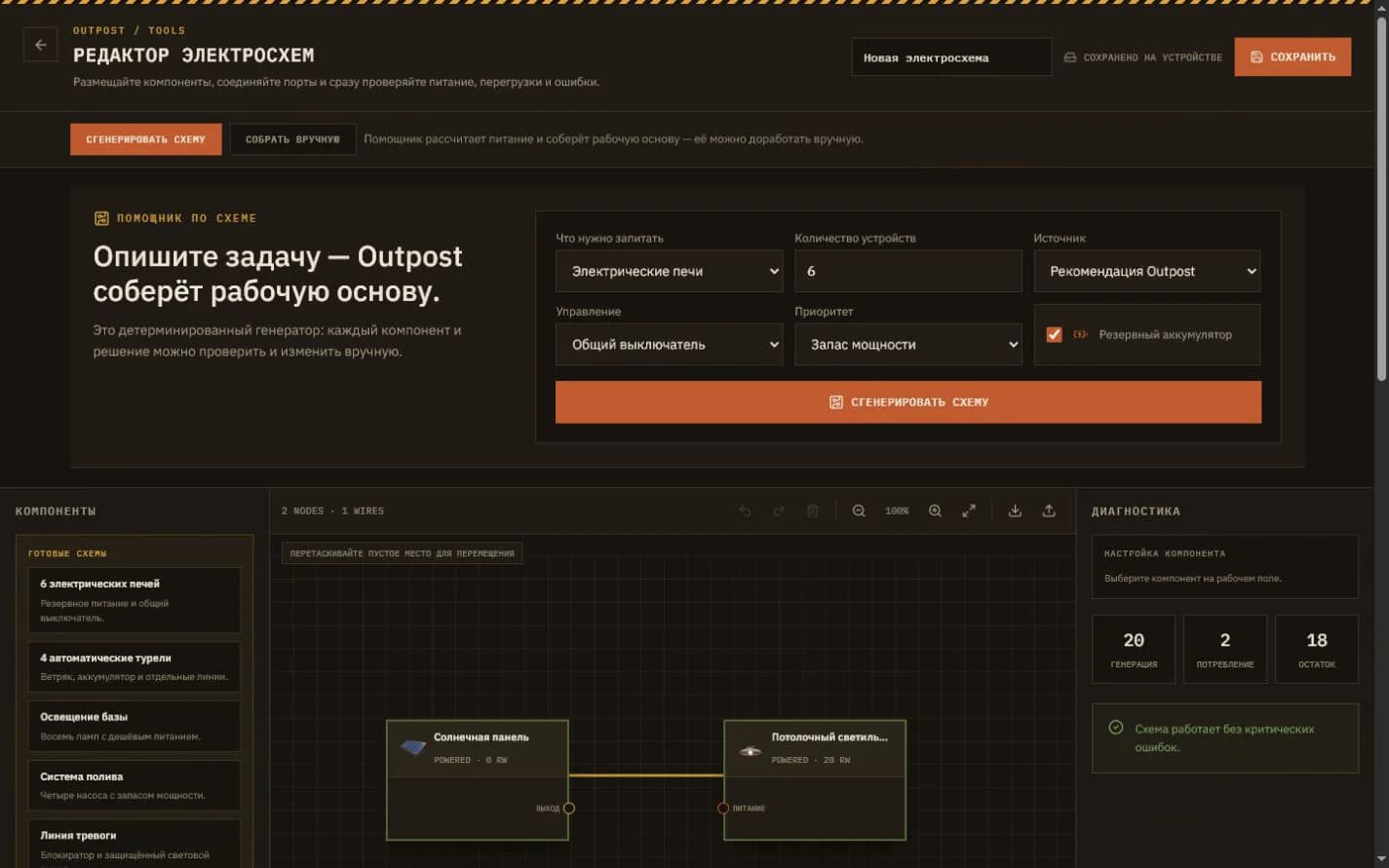Click the Новая электросхема name field
The width and height of the screenshot is (1389, 868).
pos(951,57)
